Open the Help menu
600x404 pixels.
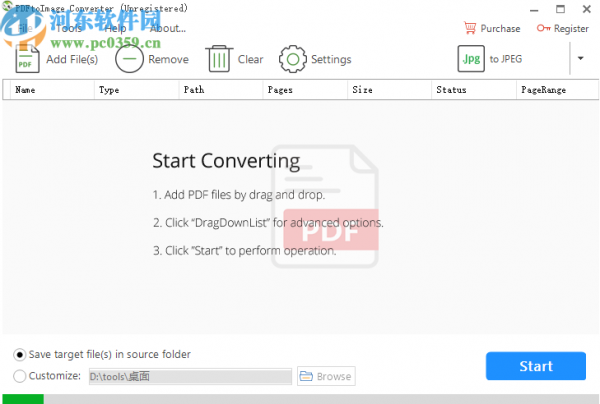[x=115, y=28]
